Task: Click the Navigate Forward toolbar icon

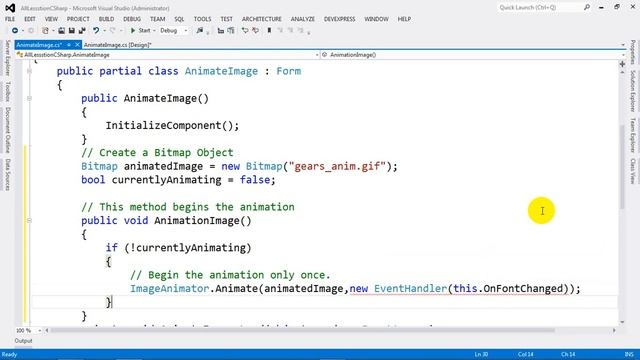Action: (31, 31)
